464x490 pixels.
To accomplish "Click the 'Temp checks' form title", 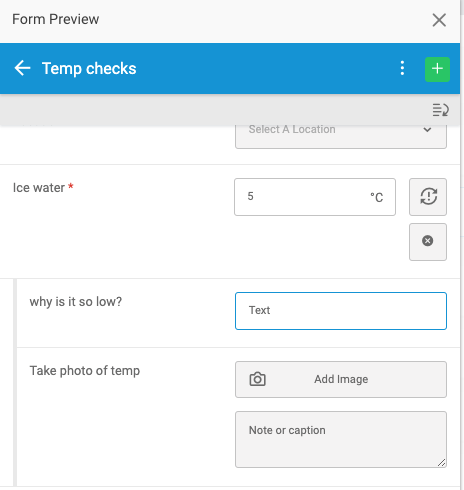I will coord(89,69).
